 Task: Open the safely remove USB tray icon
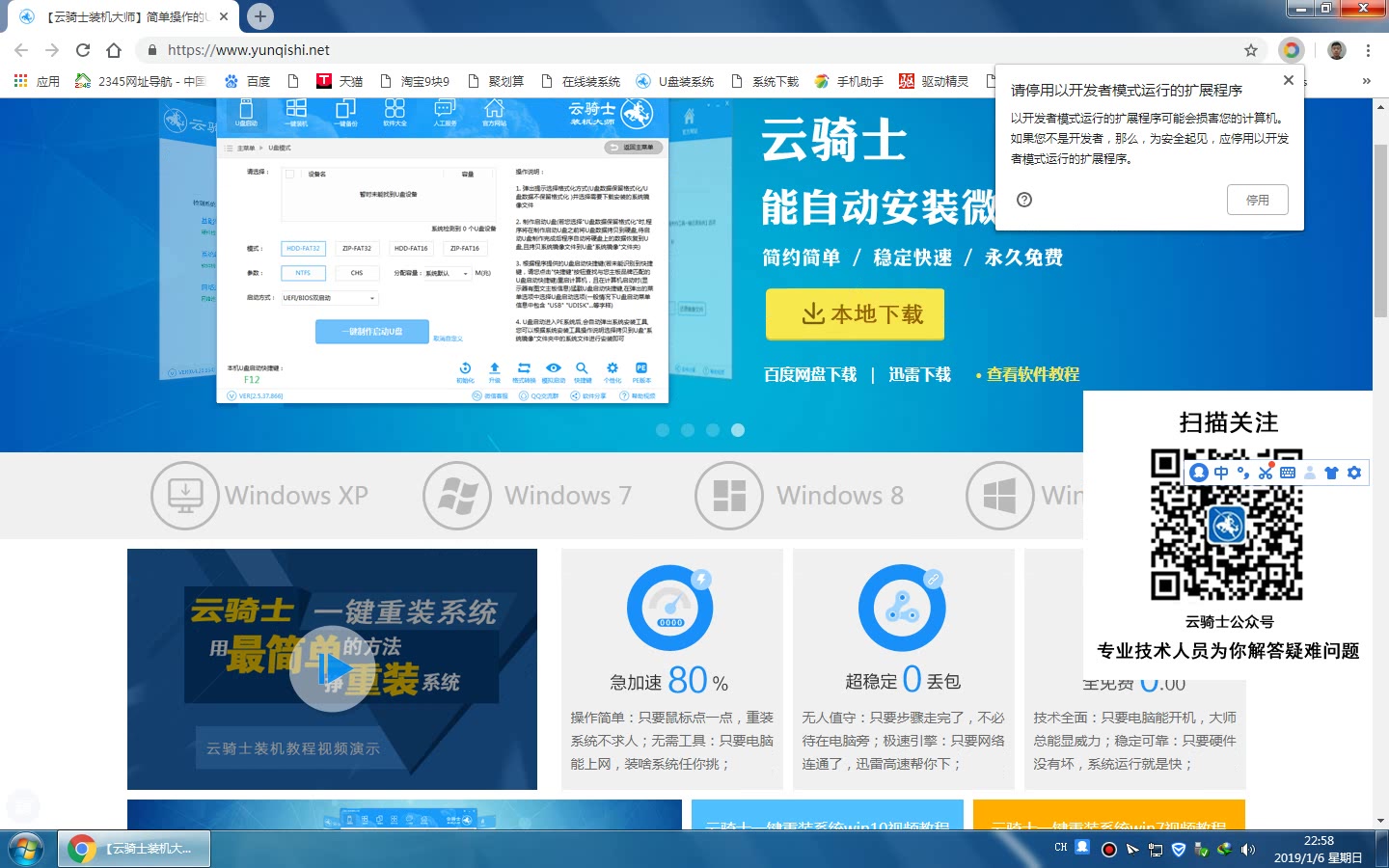1202,850
